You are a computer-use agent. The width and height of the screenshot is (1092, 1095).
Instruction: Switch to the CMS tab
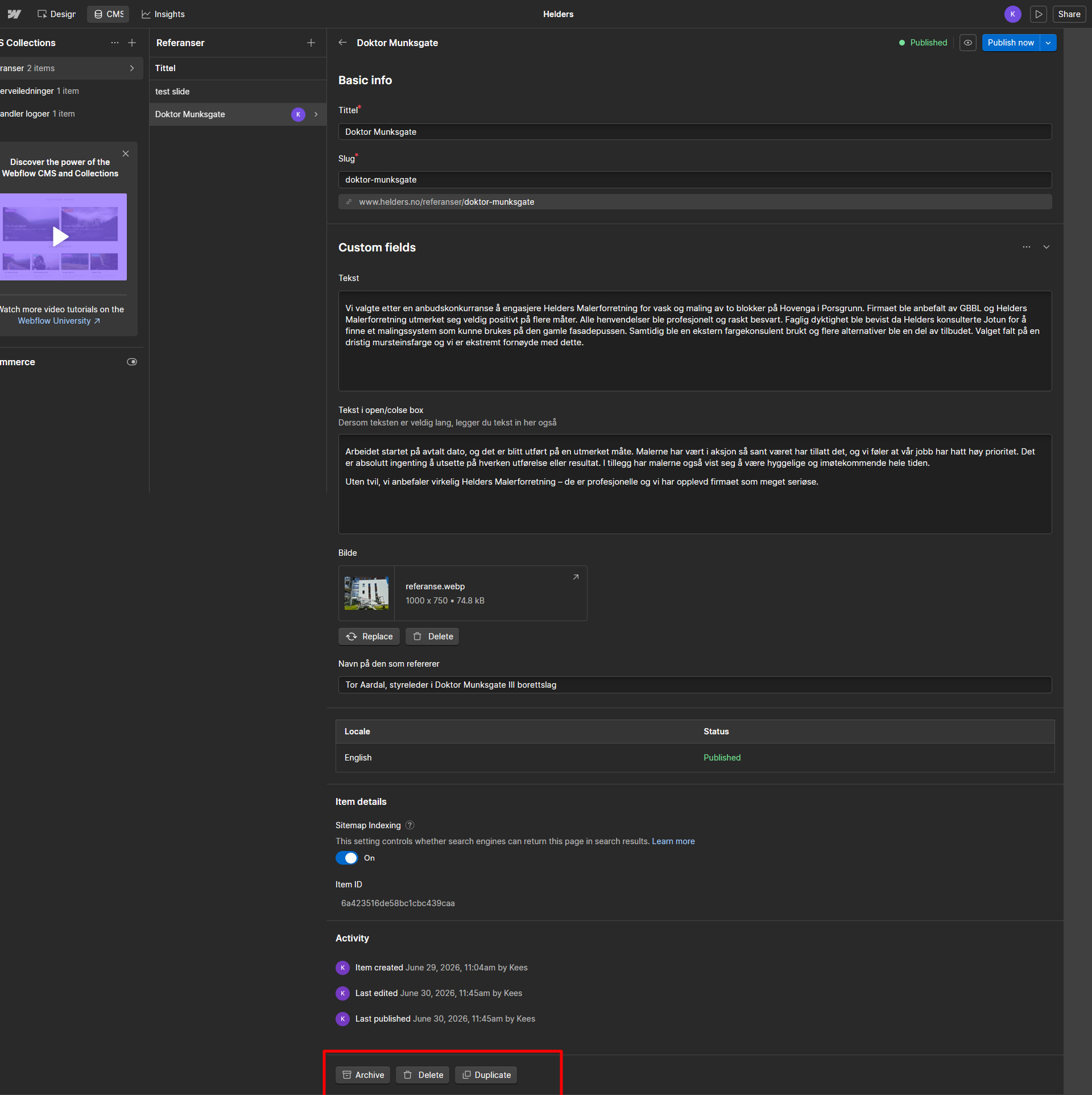click(108, 14)
